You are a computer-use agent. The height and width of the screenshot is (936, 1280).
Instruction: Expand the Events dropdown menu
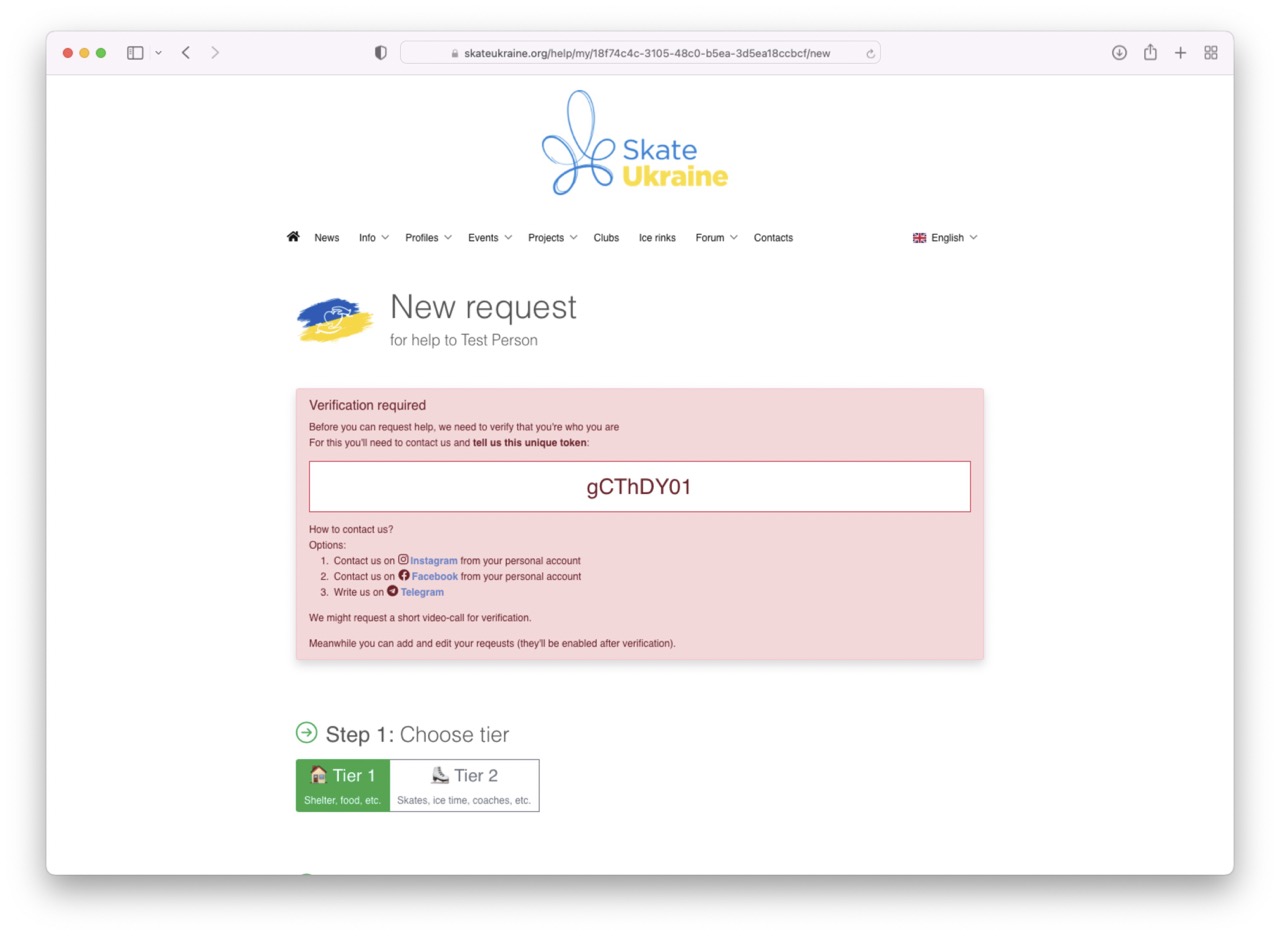(489, 238)
